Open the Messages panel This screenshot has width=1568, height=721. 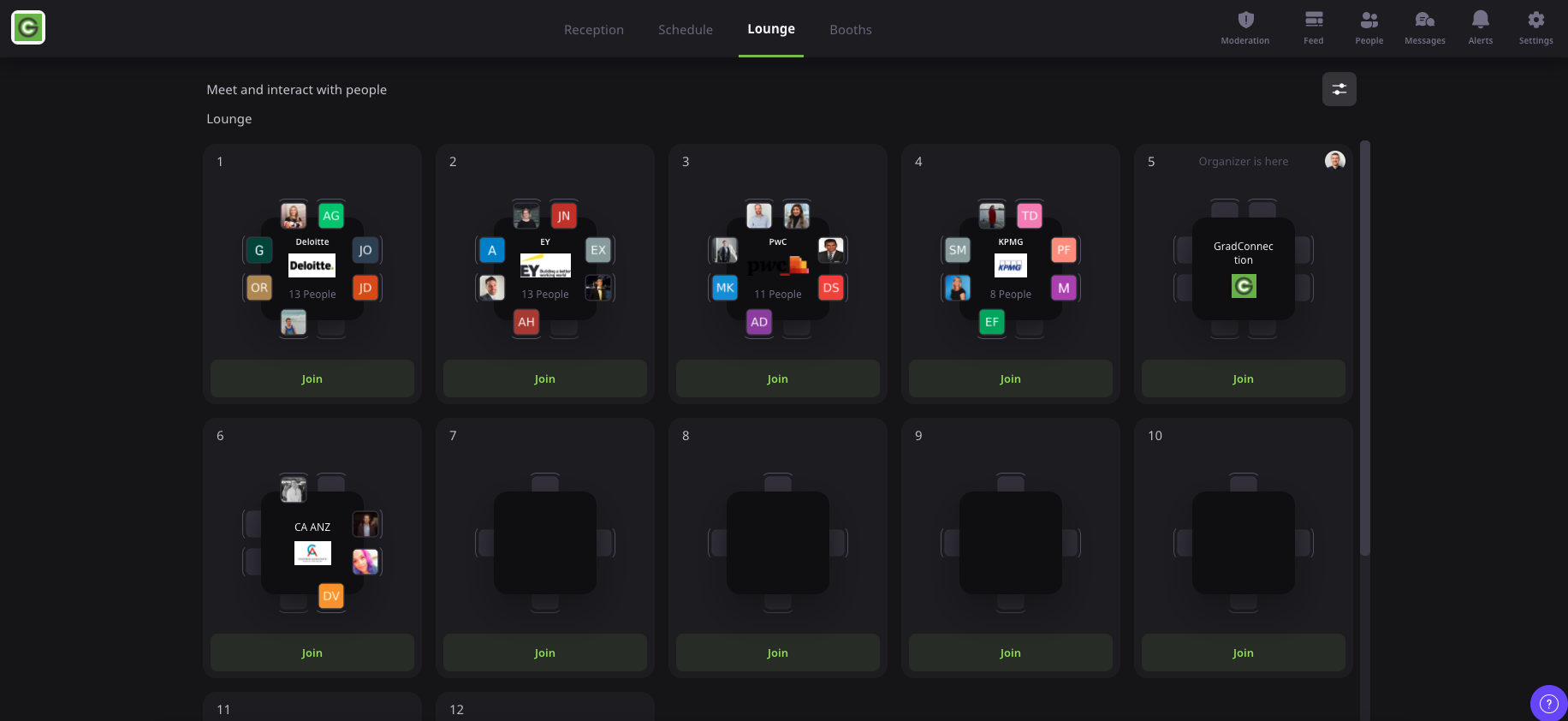(1425, 28)
